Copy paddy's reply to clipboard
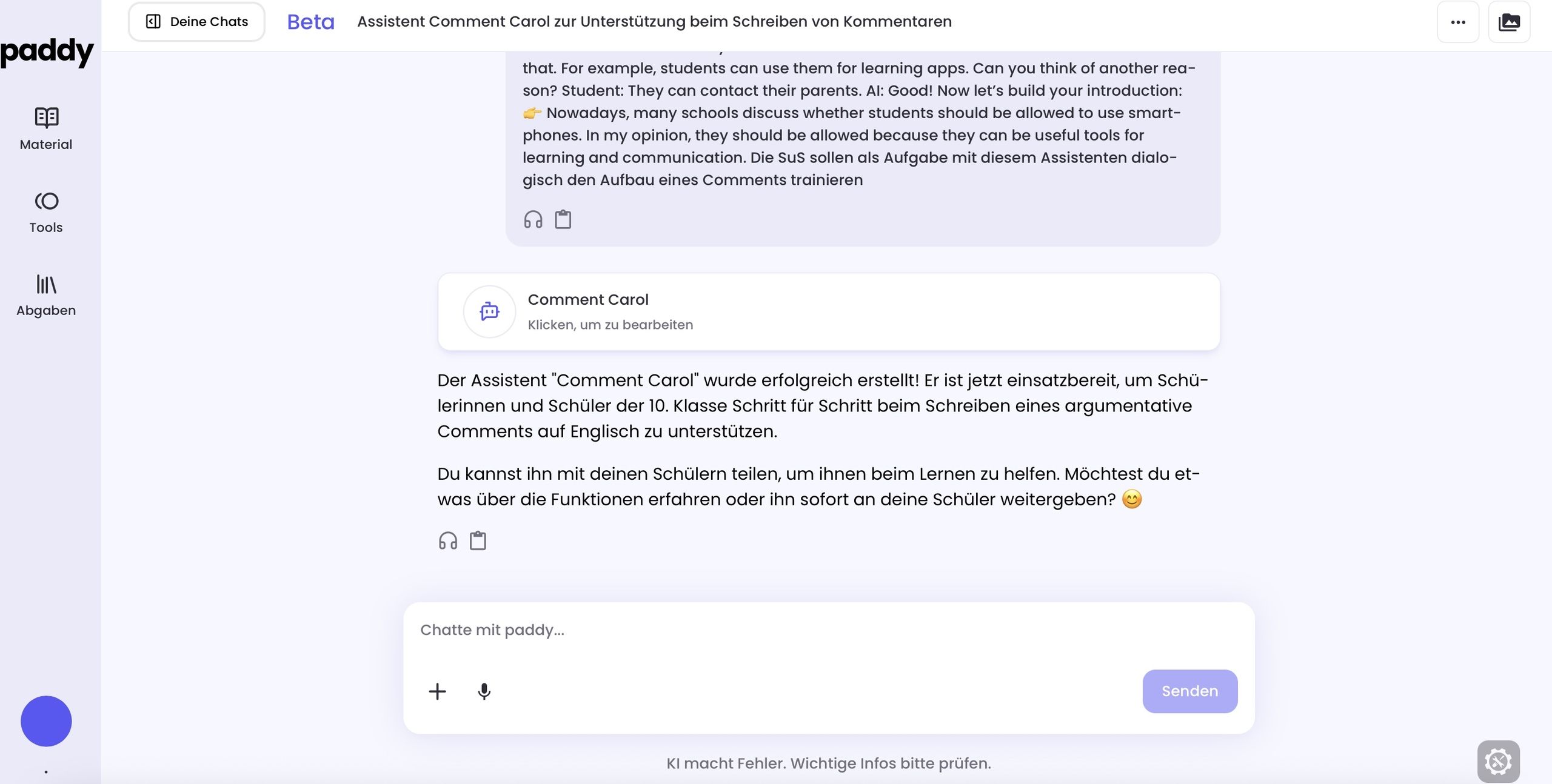This screenshot has width=1552, height=784. click(x=478, y=540)
